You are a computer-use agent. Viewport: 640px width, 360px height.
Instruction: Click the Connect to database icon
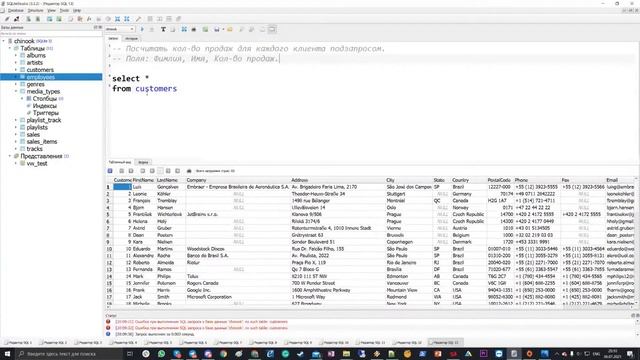pyautogui.click(x=7, y=19)
